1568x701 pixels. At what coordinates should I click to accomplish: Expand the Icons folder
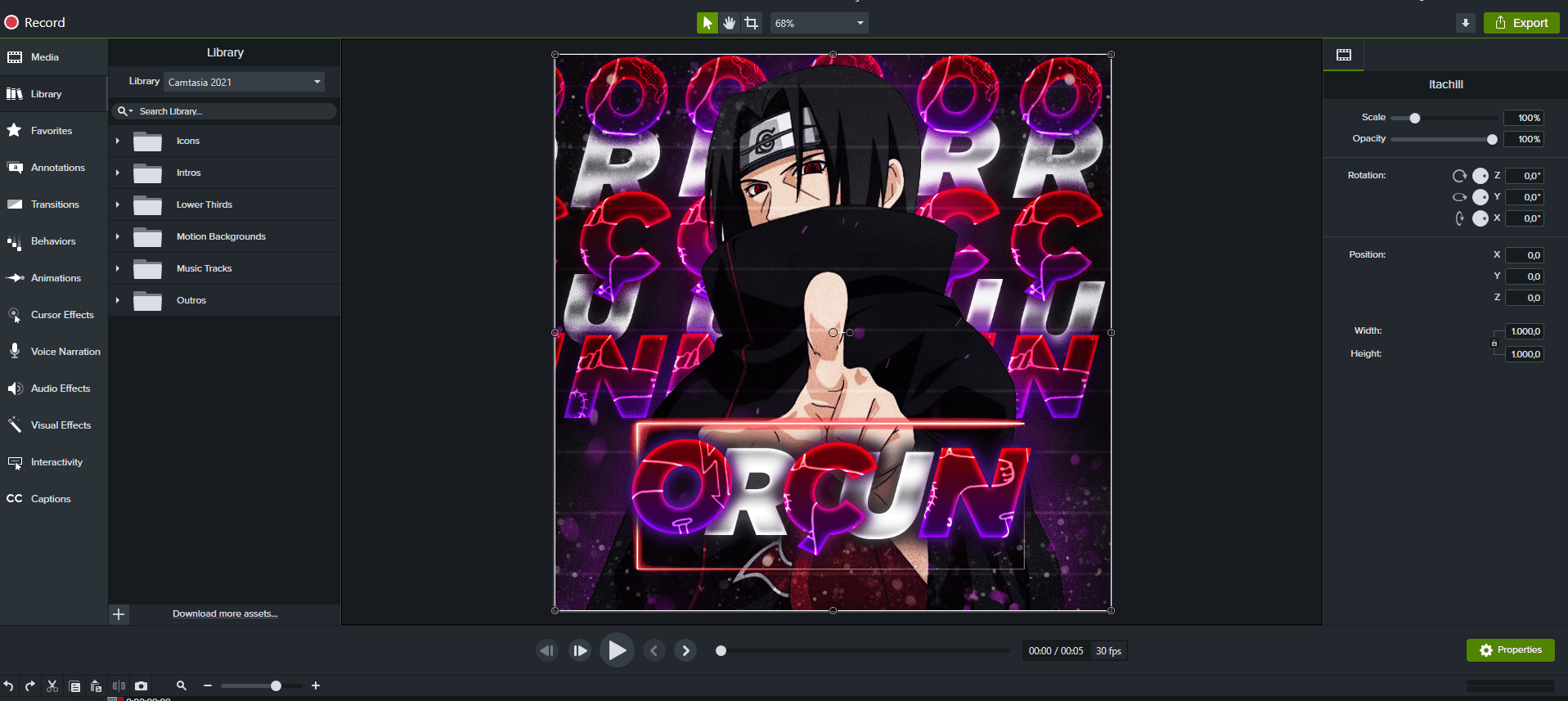118,142
